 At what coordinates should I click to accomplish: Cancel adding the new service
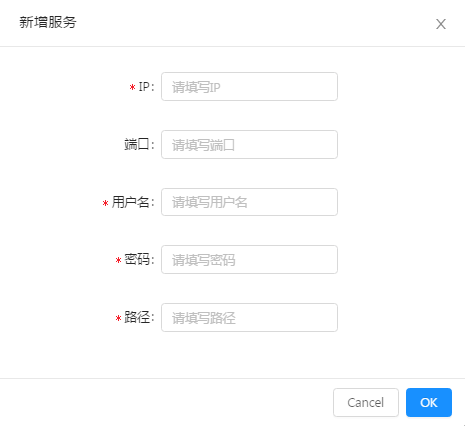click(x=366, y=402)
